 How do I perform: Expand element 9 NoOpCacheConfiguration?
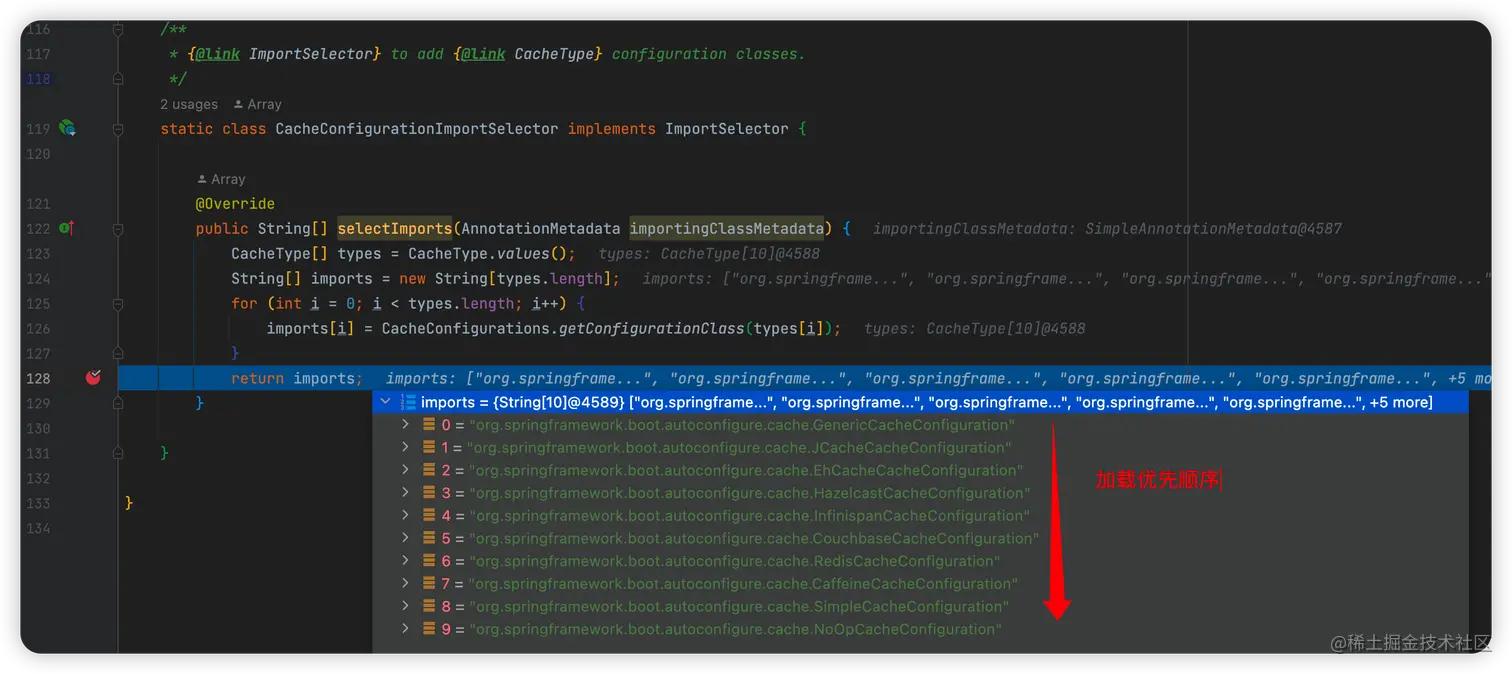pyautogui.click(x=405, y=628)
